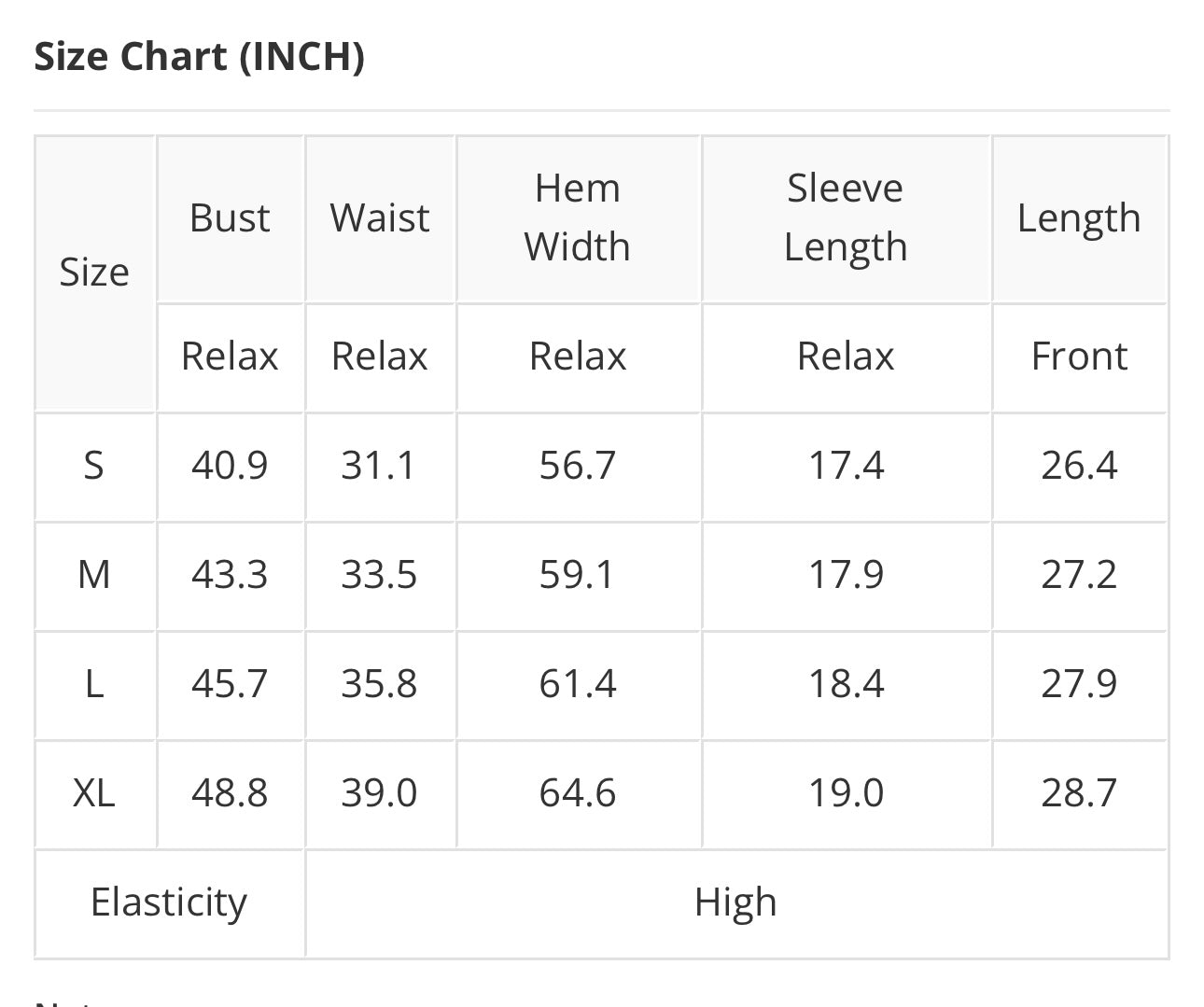Select the Waist column header
This screenshot has width=1204, height=1007.
pos(379,218)
